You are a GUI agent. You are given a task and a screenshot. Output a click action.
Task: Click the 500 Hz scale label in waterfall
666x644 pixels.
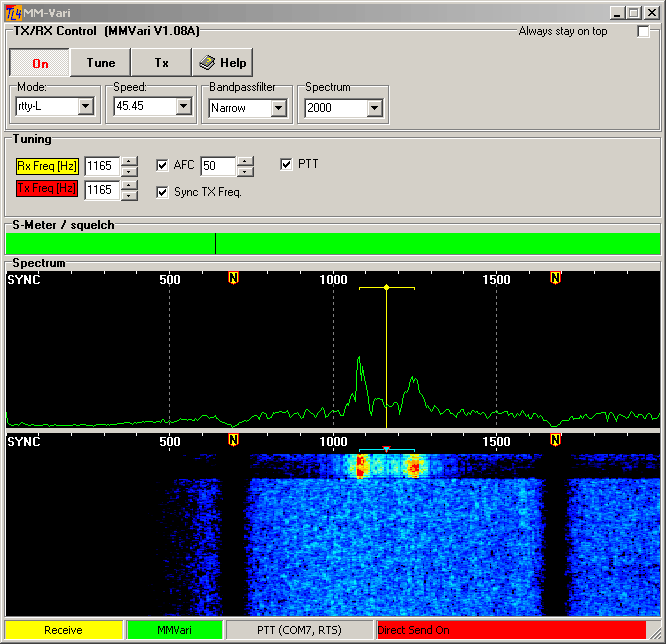point(170,441)
